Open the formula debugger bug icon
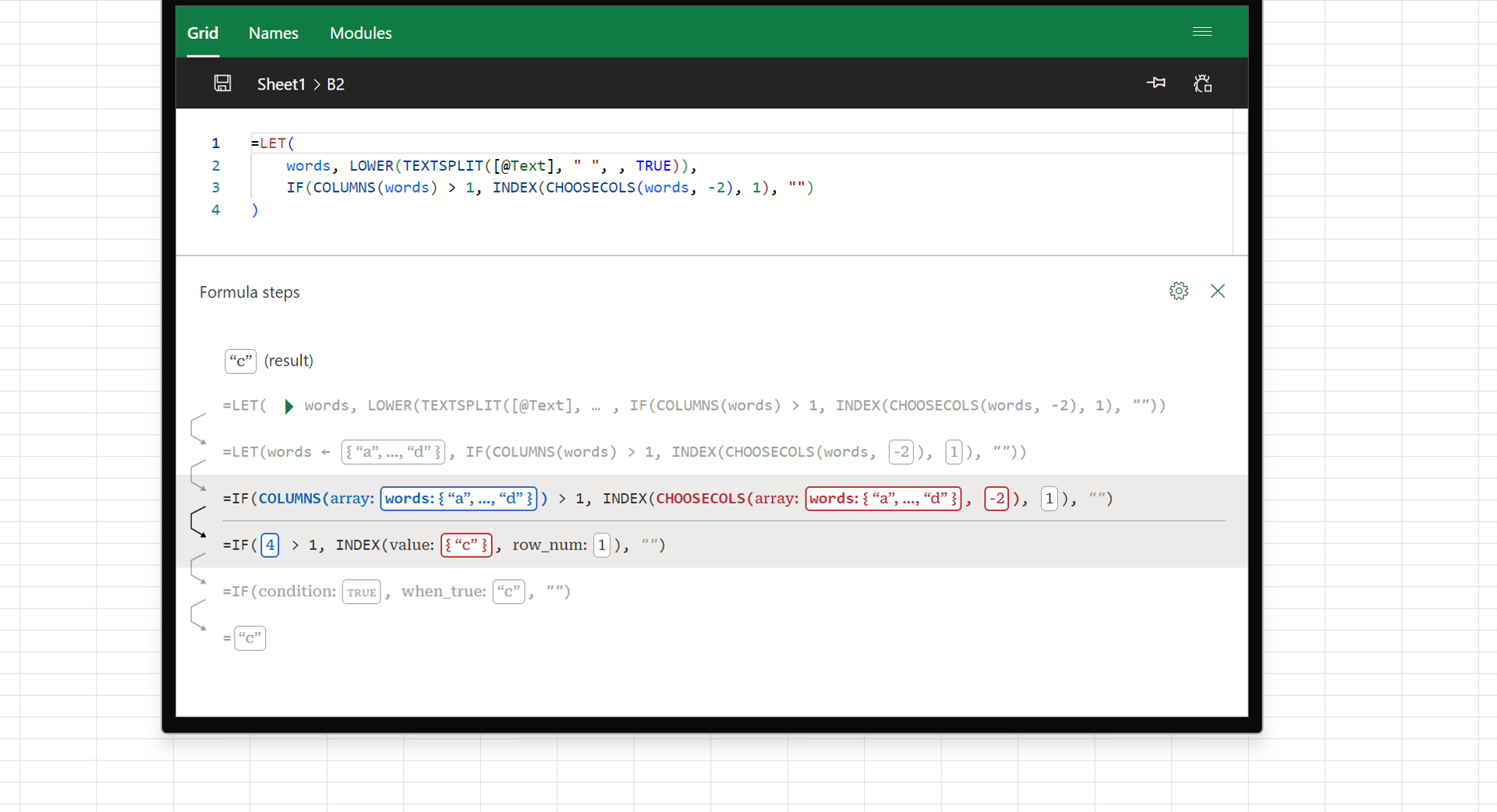Viewport: 1497px width, 812px height. 1203,83
